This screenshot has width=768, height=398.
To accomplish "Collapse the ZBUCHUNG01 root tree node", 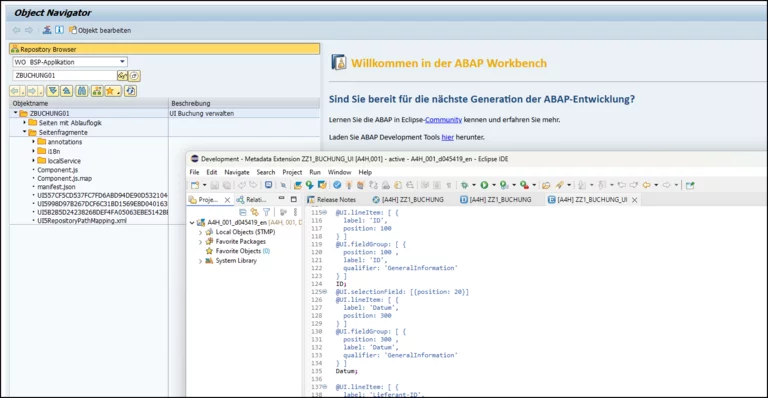I will pos(16,113).
